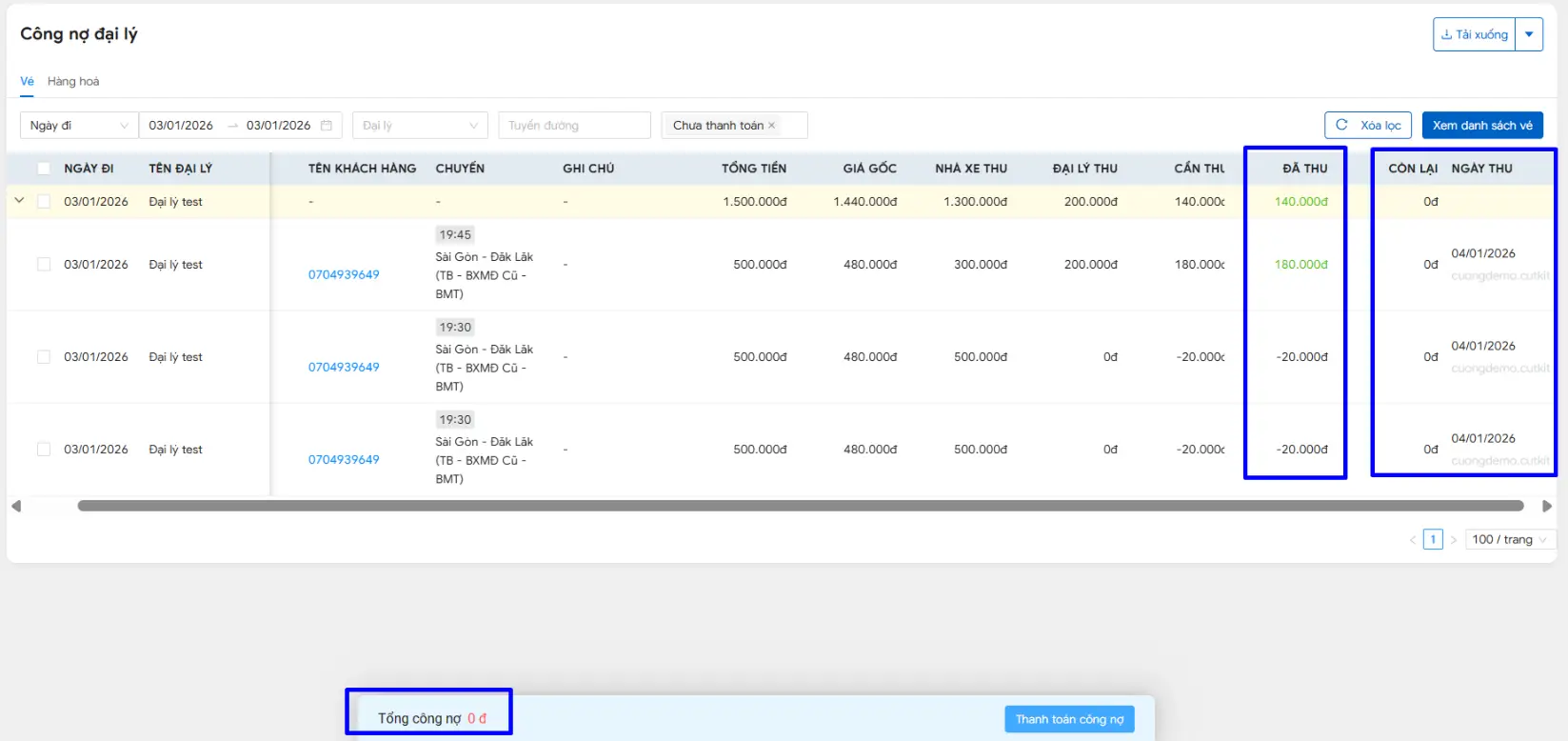Click the calendar icon in date range

[327, 126]
